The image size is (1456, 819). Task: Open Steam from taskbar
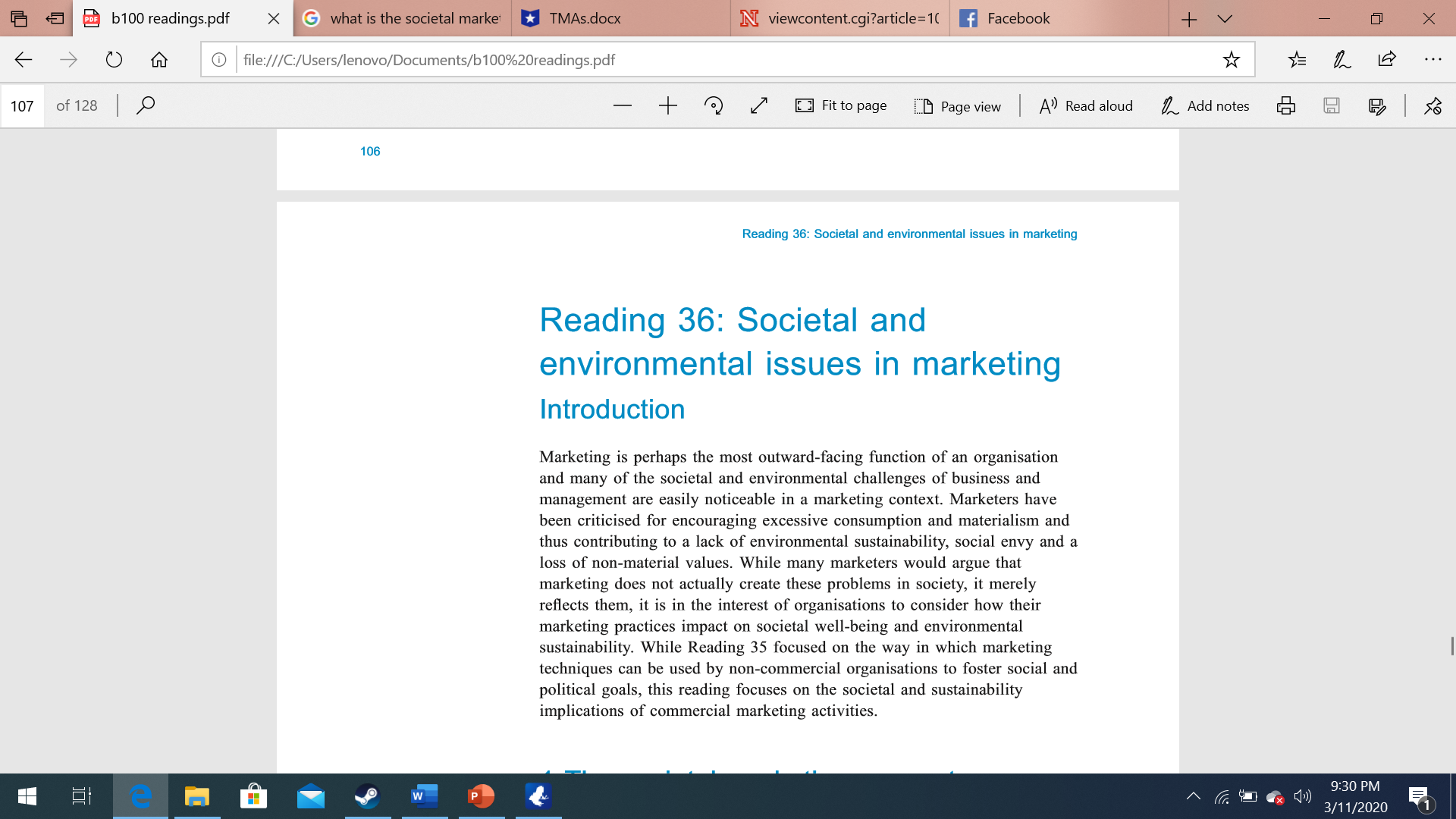[x=367, y=796]
